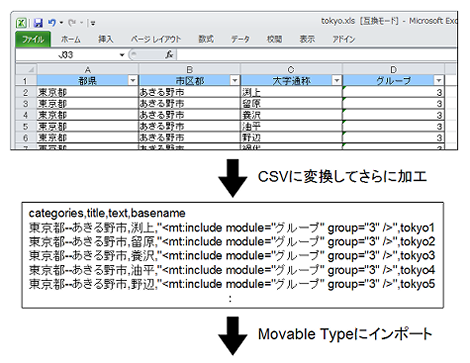Click the Redo arrow icon
The image size is (470, 363).
tap(72, 23)
